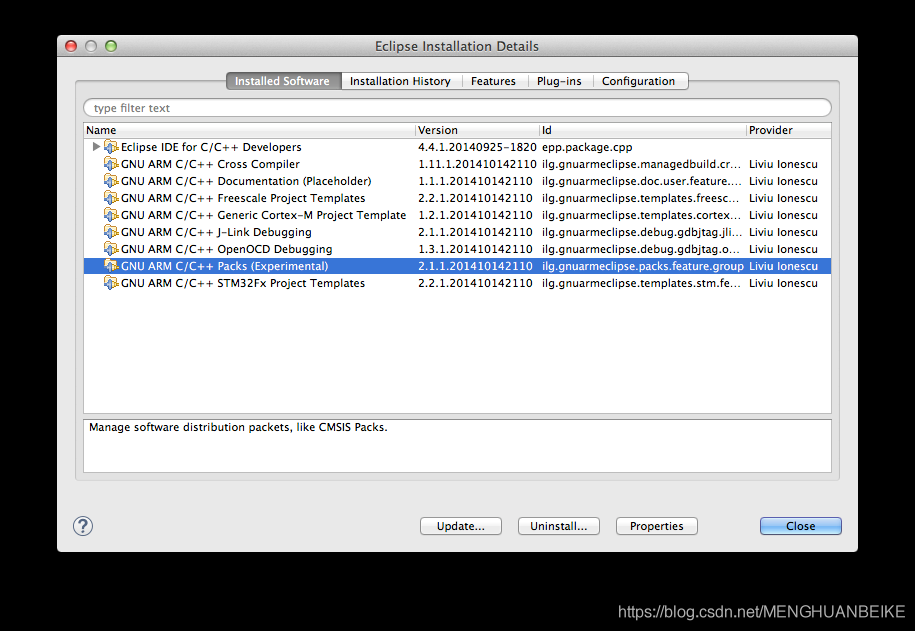
Task: Click the green window zoom button
Action: [111, 46]
